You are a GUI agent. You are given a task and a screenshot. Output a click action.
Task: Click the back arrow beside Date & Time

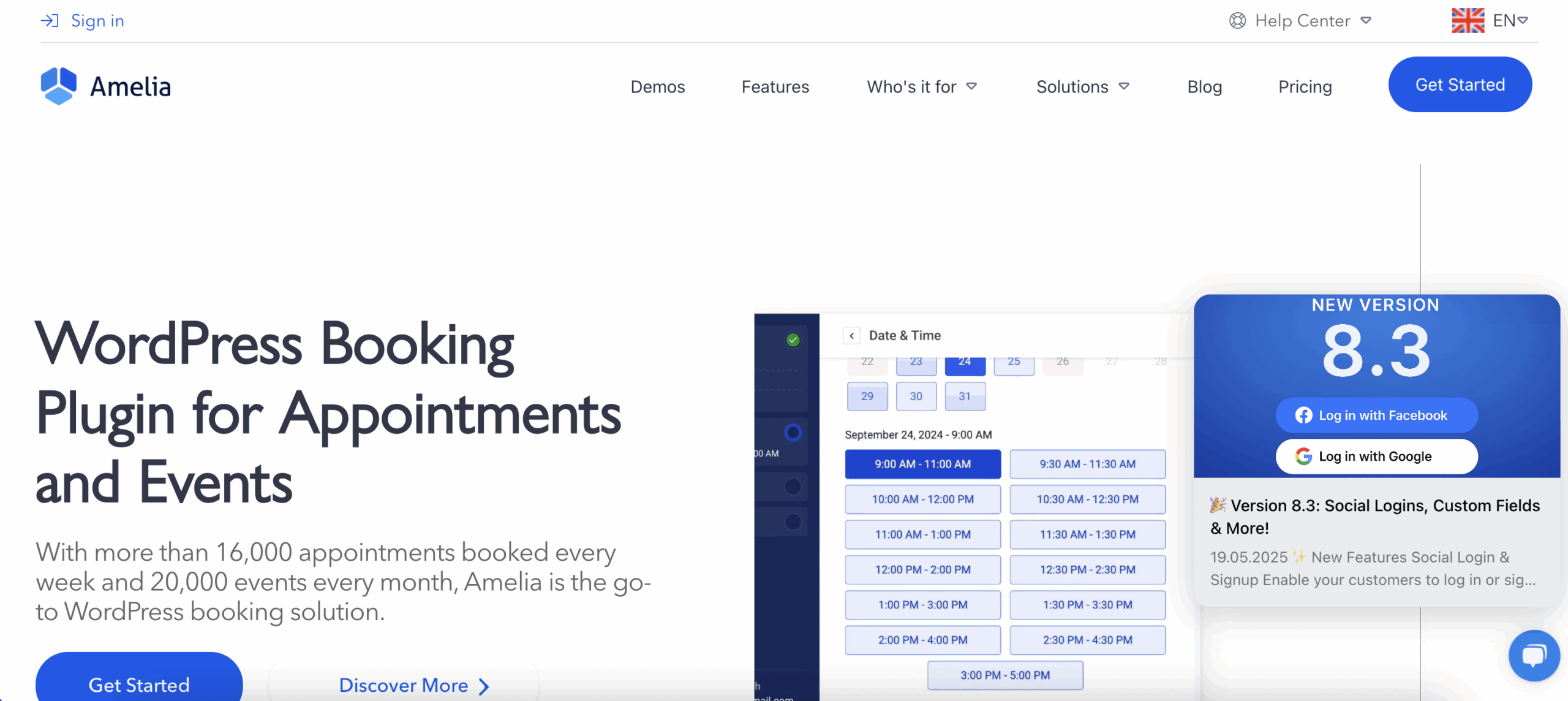[x=851, y=335]
